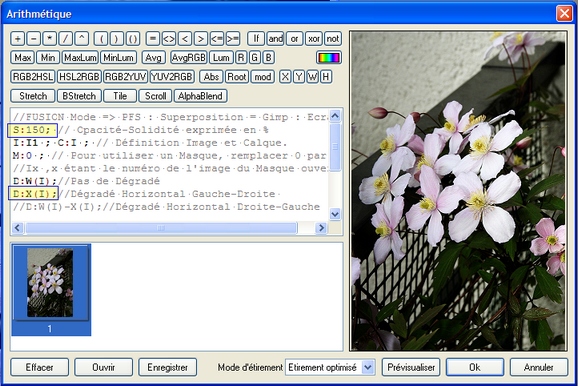Click the Effacer button
This screenshot has width=578, height=386.
(39, 367)
